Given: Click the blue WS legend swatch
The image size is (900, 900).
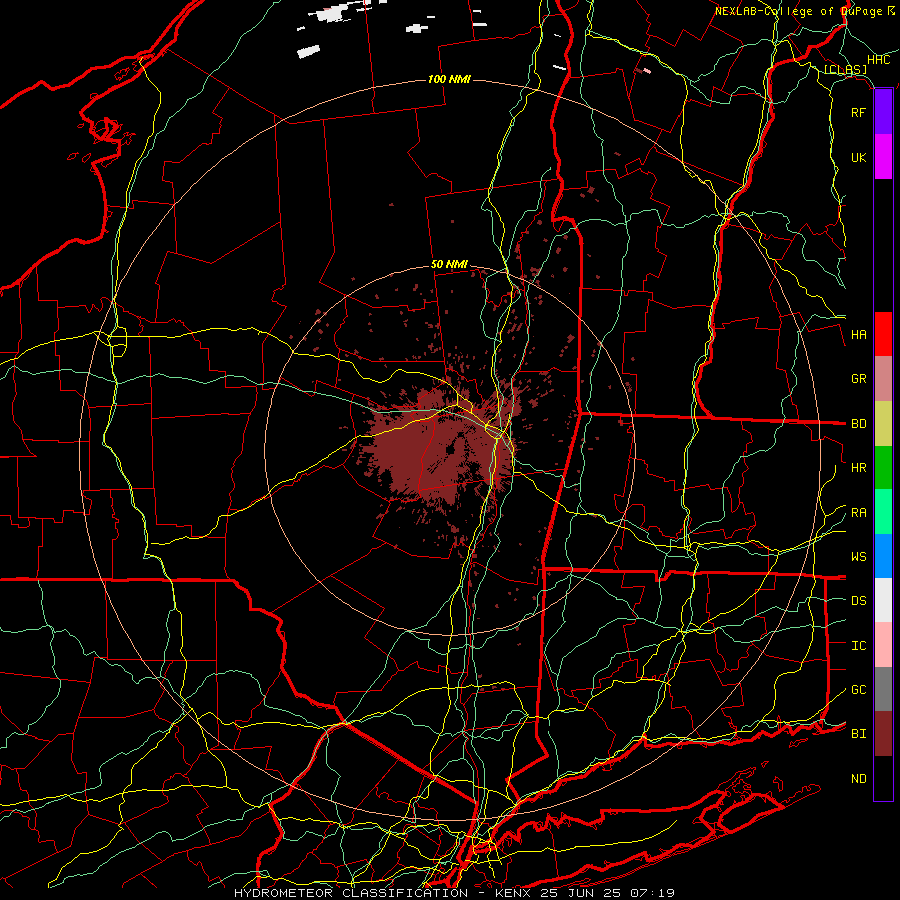Looking at the screenshot, I should [883, 556].
